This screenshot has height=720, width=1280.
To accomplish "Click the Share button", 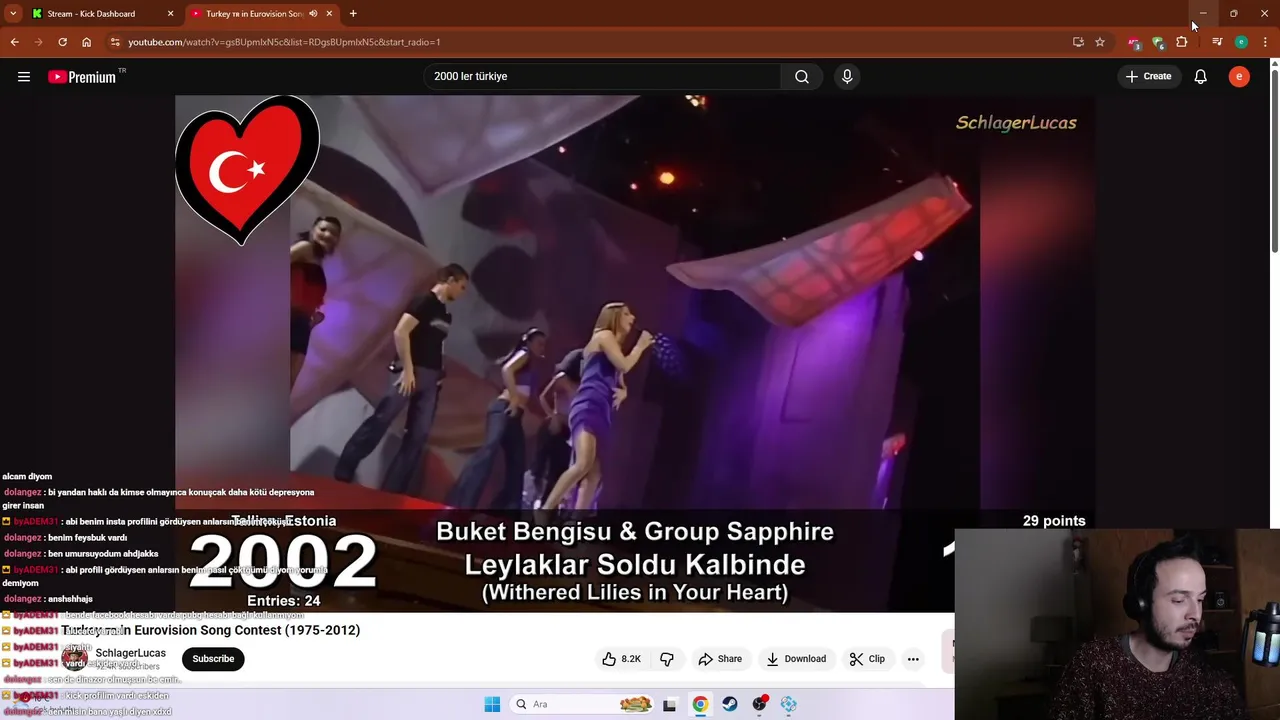I will tap(720, 659).
